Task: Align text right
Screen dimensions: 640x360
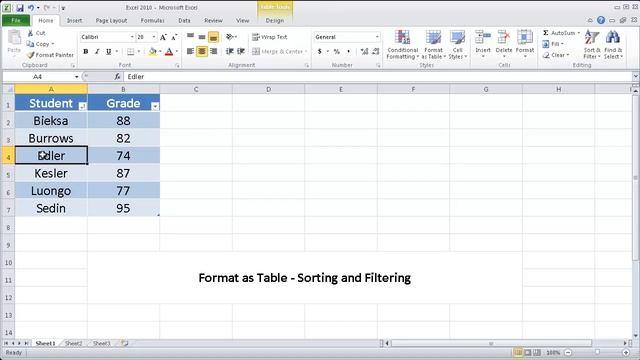Action: coord(213,51)
